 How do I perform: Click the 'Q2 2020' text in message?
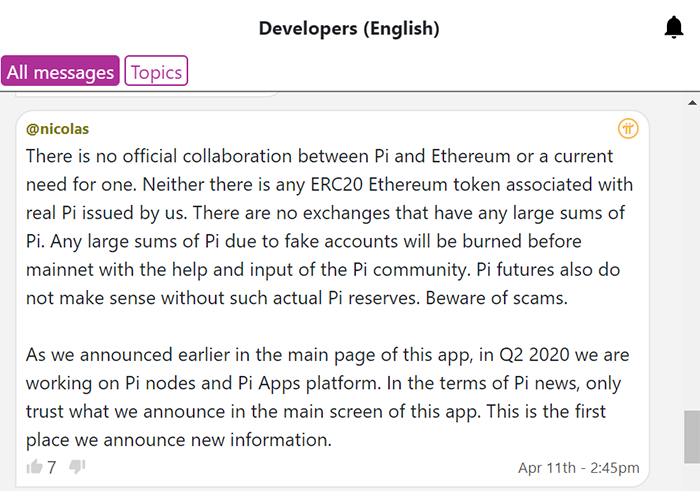click(x=534, y=355)
